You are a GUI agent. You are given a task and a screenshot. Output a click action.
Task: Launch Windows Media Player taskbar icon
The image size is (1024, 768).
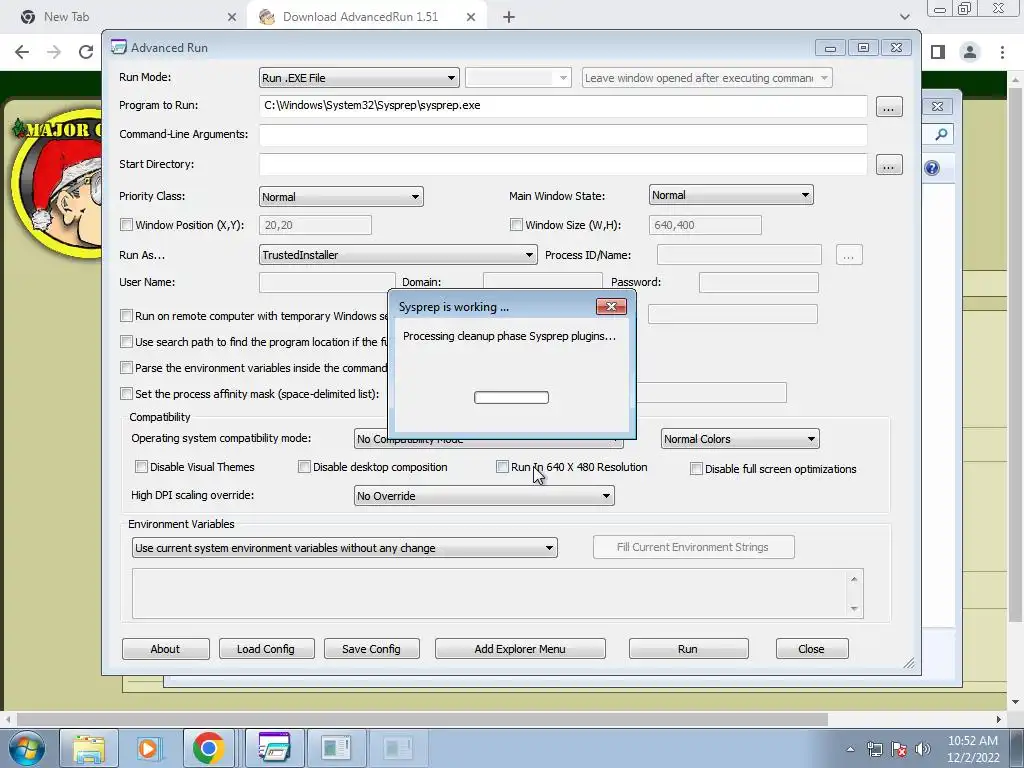[x=148, y=748]
